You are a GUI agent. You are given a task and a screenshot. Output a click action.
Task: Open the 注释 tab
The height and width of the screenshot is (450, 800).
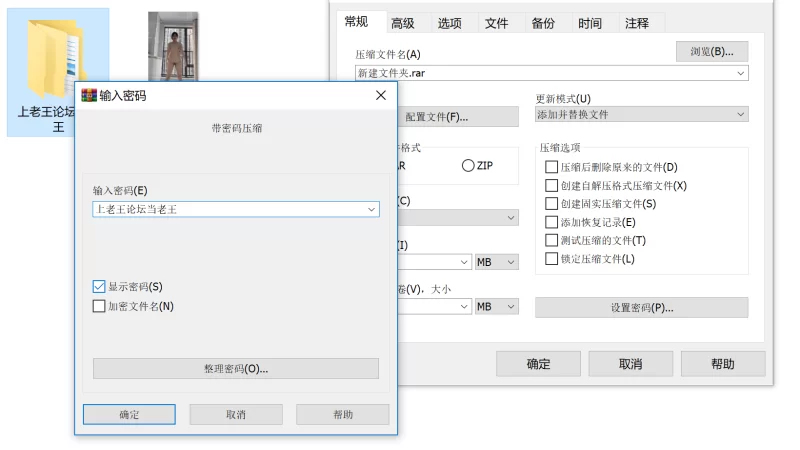[x=636, y=23]
